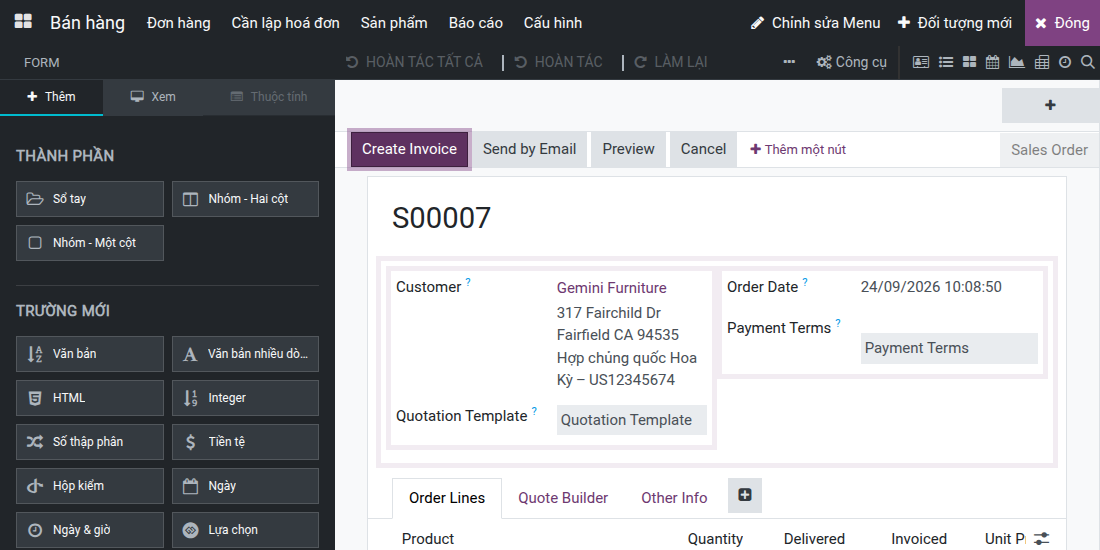
Task: Switch to the form view icon
Action: (921, 62)
